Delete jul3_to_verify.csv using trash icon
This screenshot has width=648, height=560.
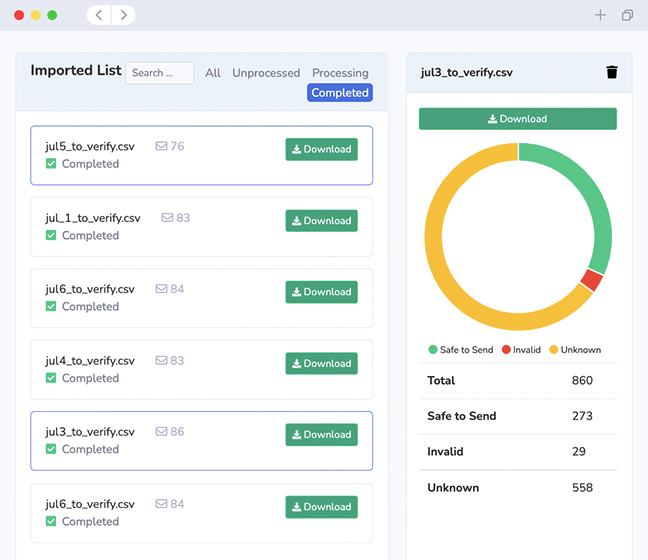tap(612, 72)
